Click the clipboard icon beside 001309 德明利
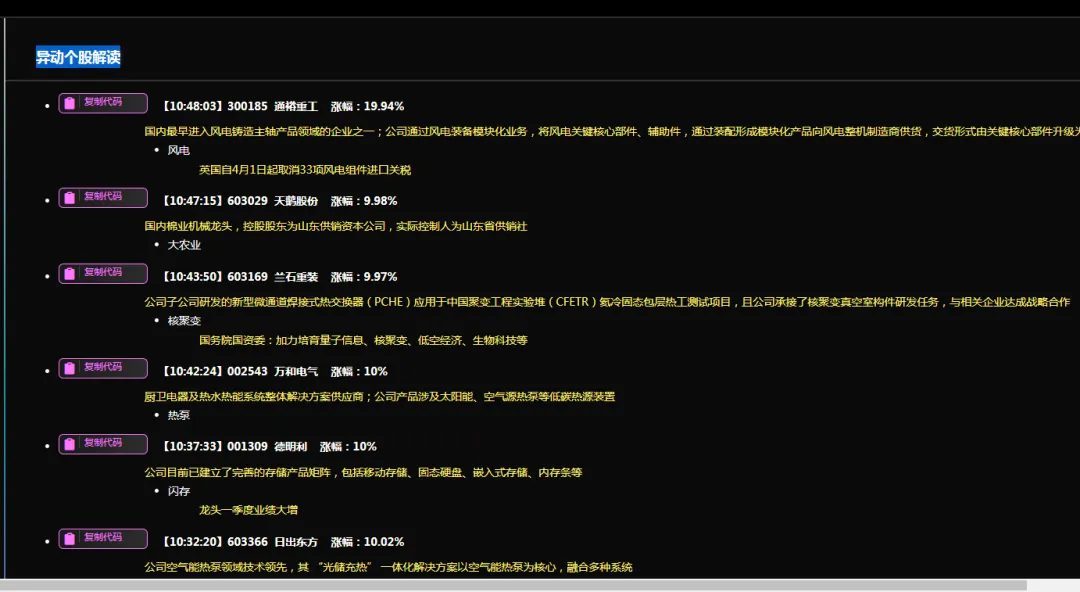The image size is (1080, 592). (x=70, y=444)
